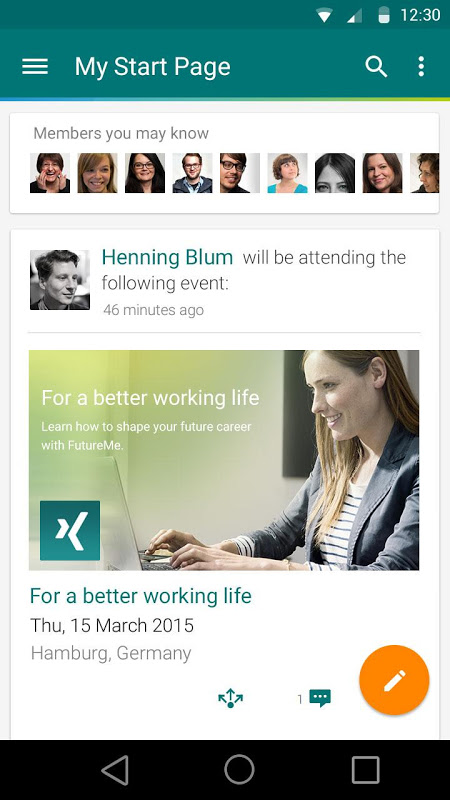This screenshot has width=450, height=800.
Task: Select suggested member in turquoise top
Action: (287, 173)
